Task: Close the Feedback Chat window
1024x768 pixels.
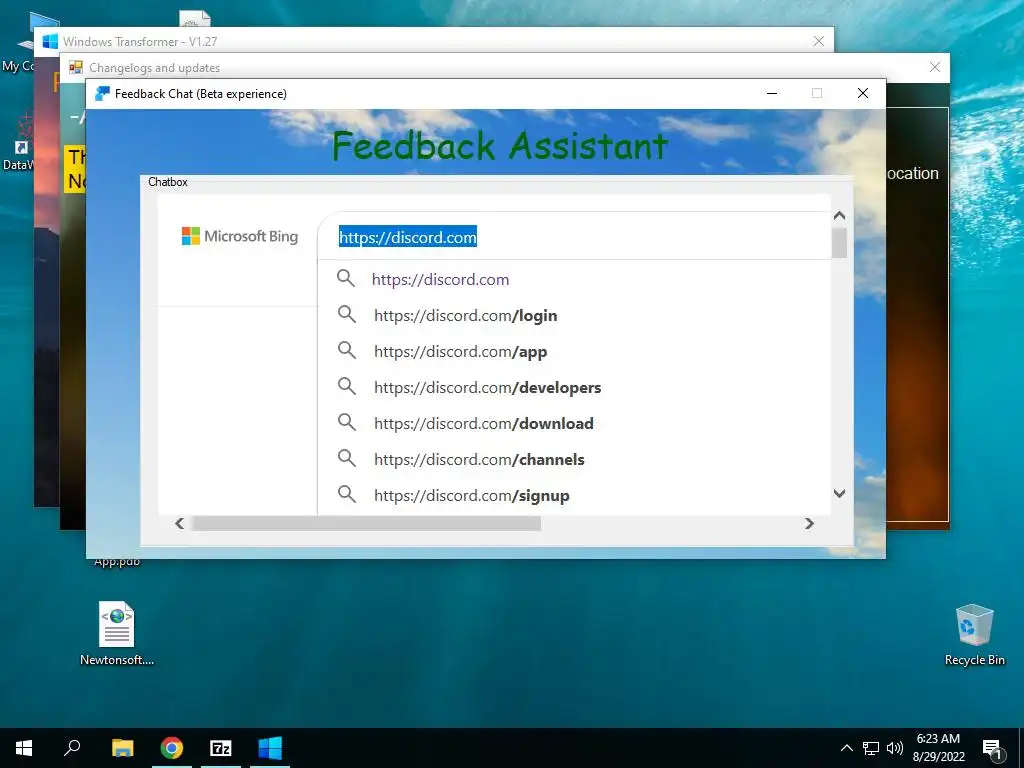Action: 863,93
